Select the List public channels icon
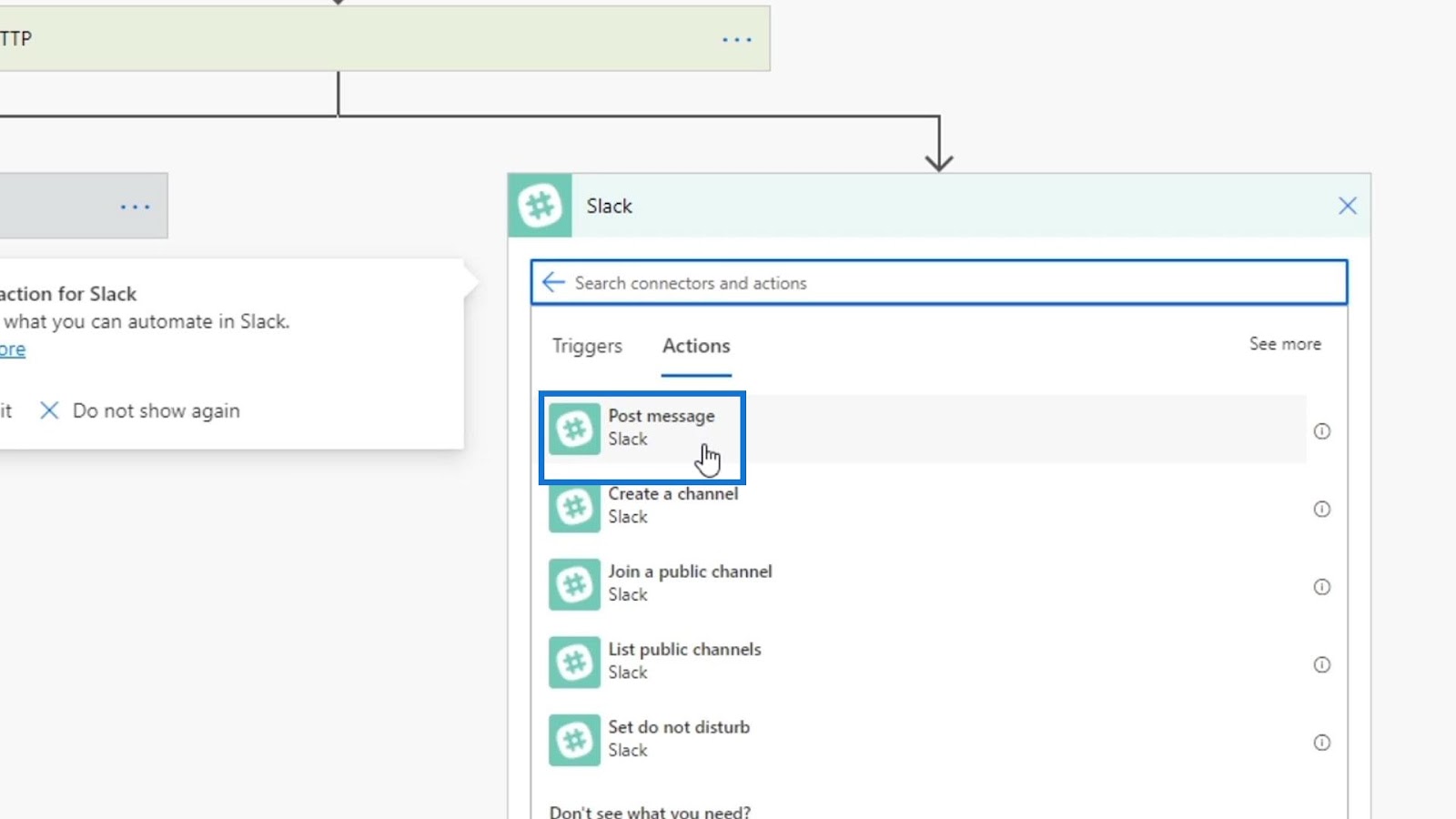Screen dimensions: 1456x819 [x=574, y=662]
